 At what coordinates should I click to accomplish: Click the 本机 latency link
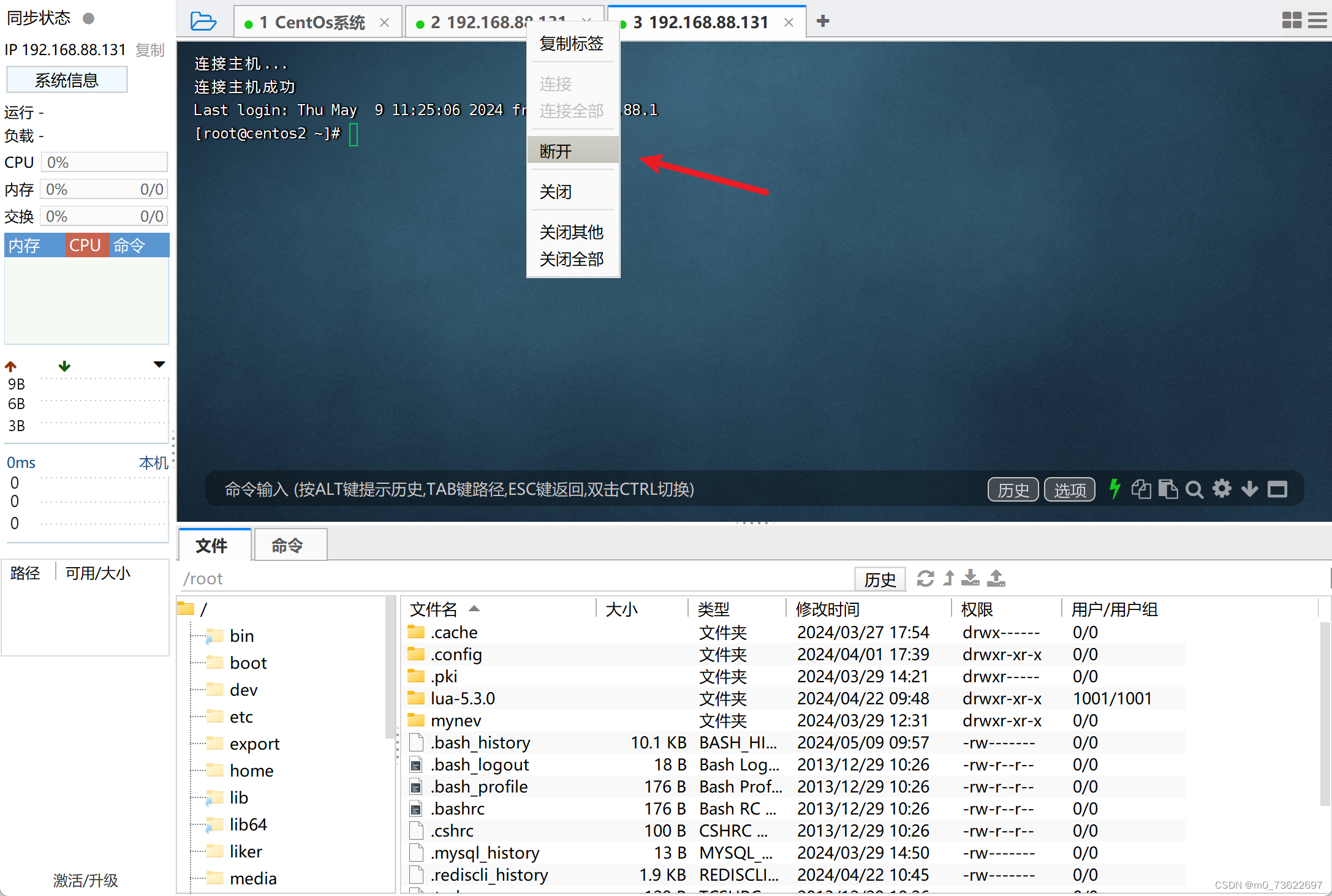pyautogui.click(x=154, y=462)
